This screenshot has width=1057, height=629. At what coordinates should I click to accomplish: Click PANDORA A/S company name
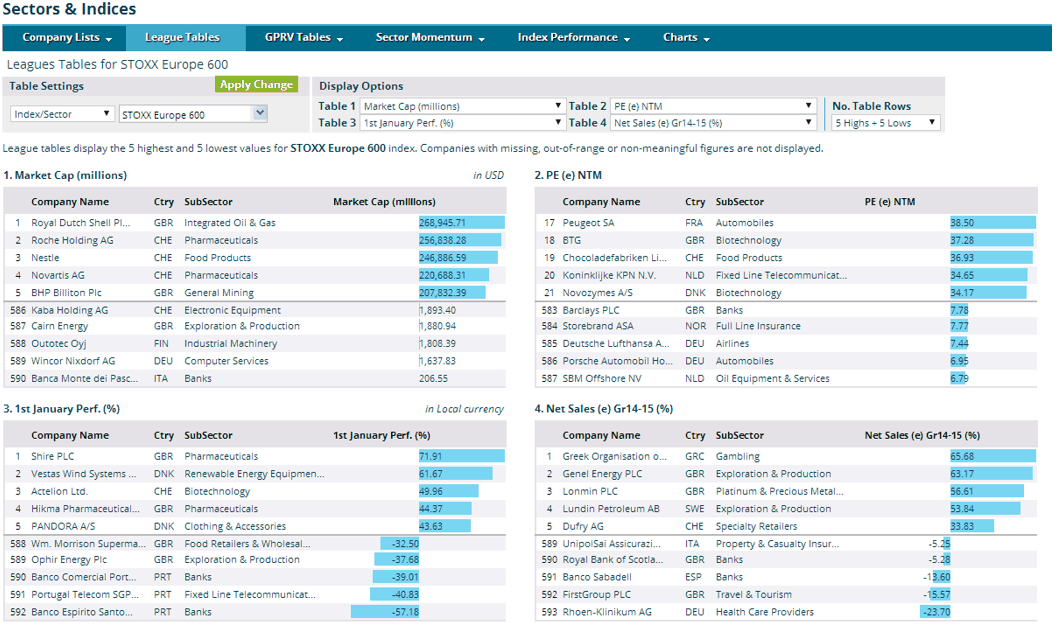pyautogui.click(x=63, y=527)
